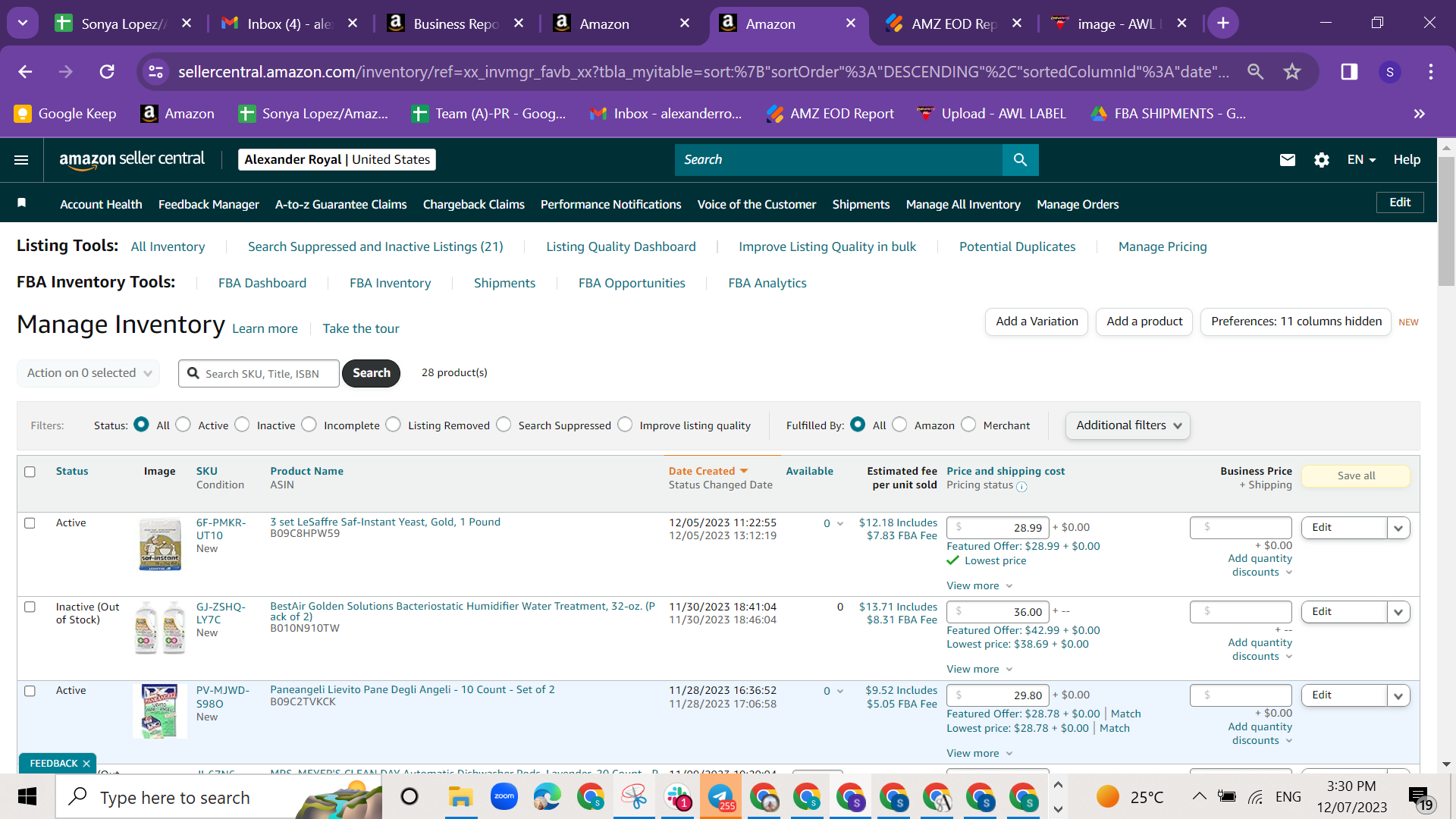Screen dimensions: 1456x819
Task: Click the browser back arrow
Action: [x=25, y=72]
